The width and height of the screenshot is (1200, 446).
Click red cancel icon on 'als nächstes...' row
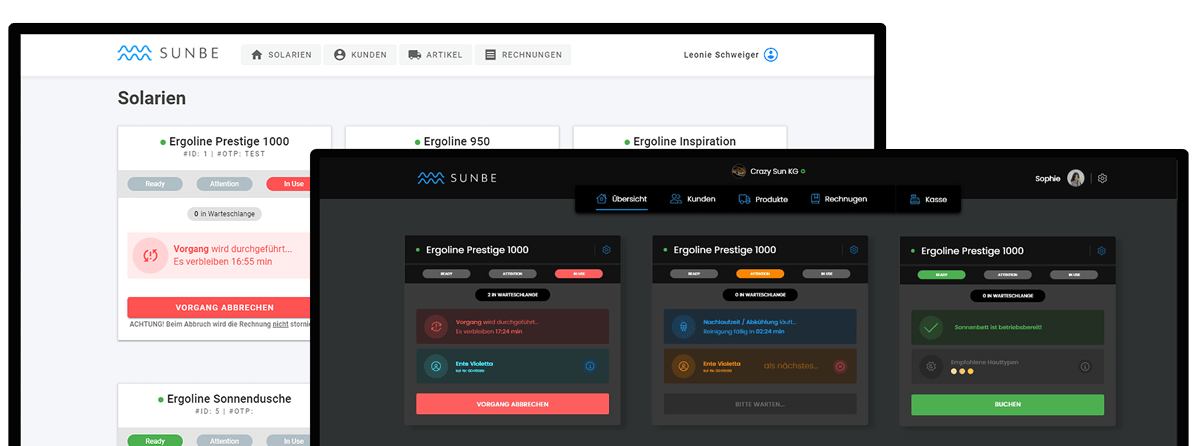839,367
